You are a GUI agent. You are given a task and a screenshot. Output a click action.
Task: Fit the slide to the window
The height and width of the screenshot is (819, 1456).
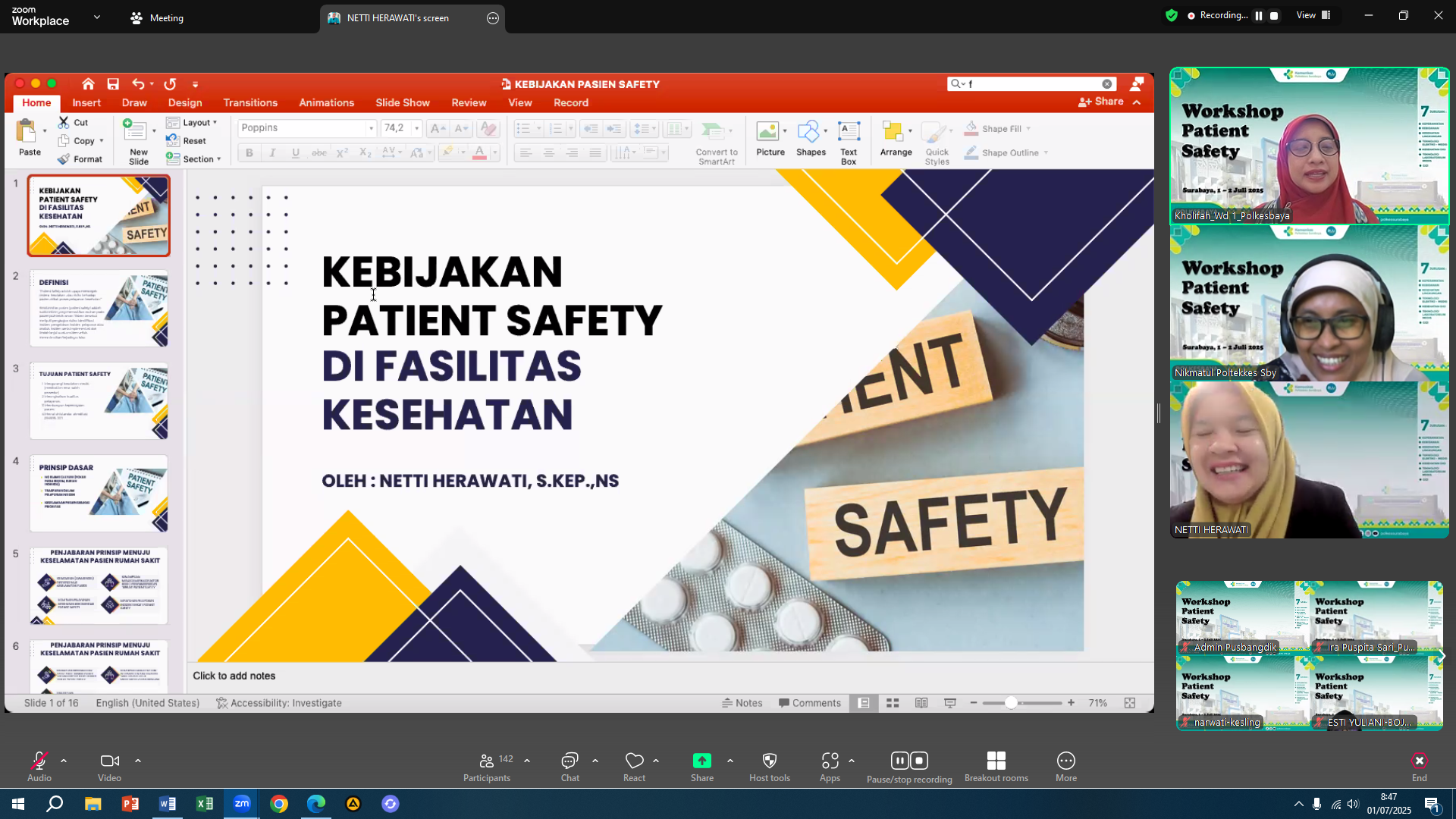(x=1130, y=703)
